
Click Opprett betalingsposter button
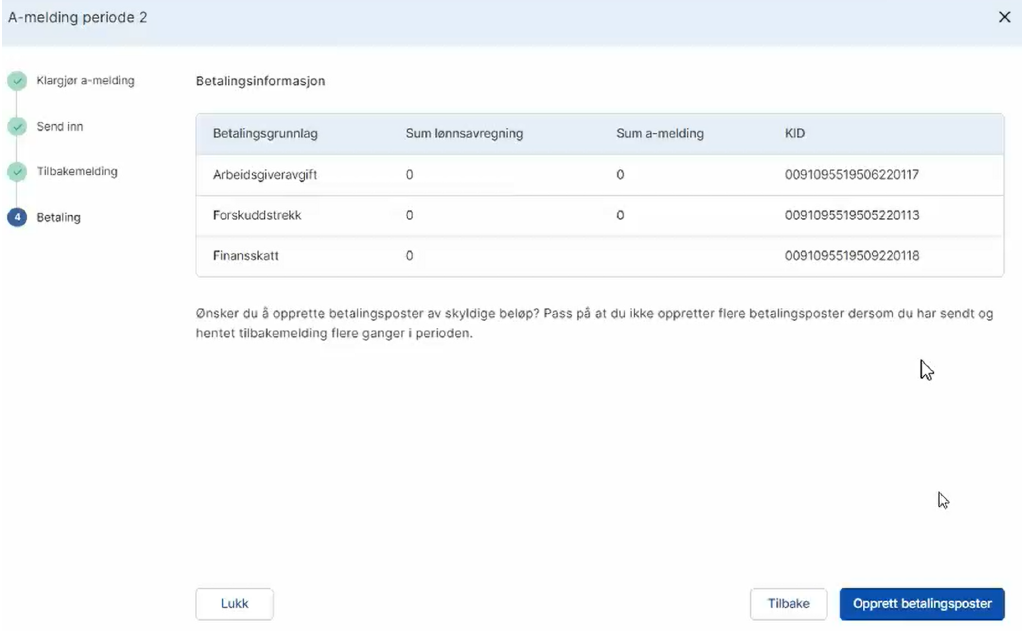point(921,604)
